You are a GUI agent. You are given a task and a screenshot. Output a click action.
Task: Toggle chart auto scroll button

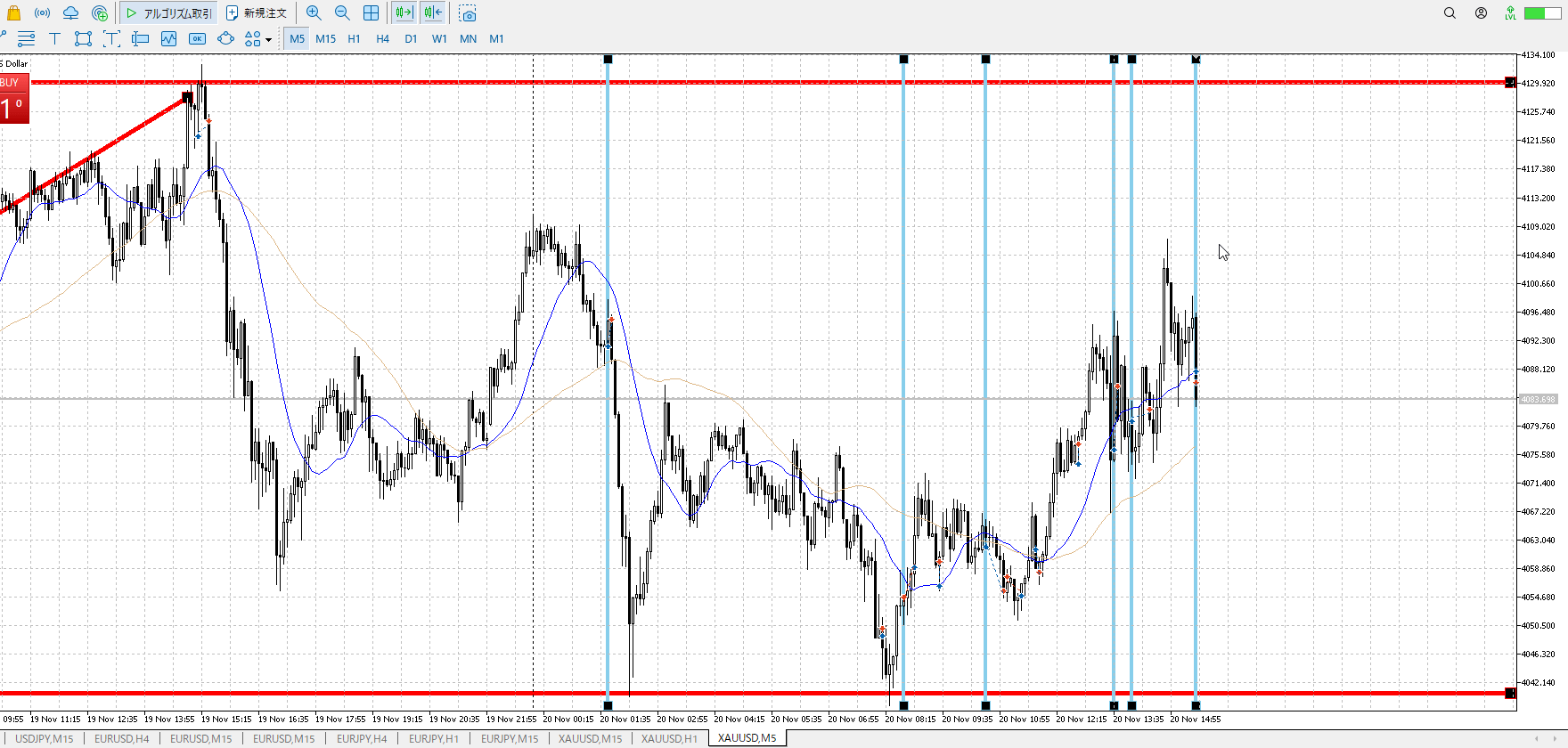click(x=404, y=12)
